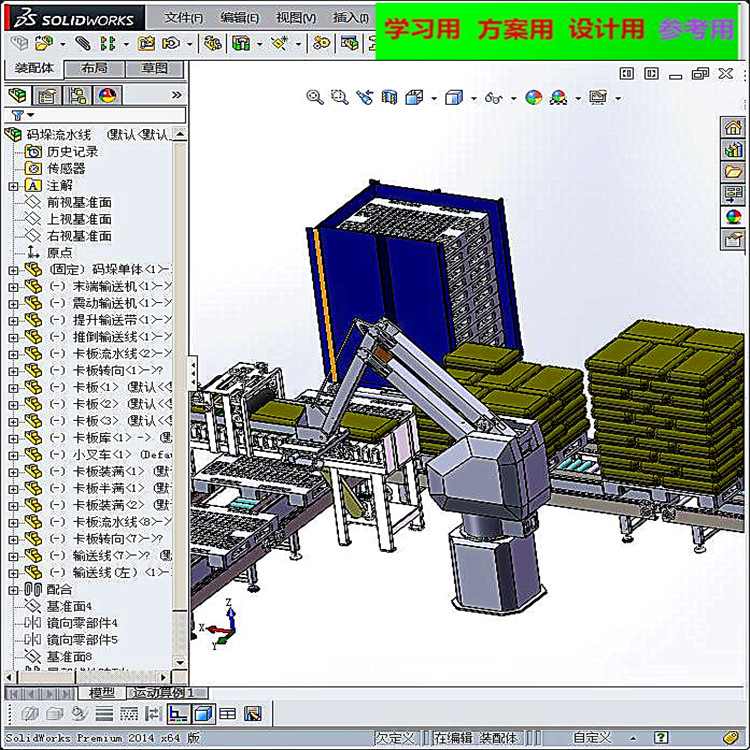Switch to the 布局 command tab
This screenshot has height=750, width=750.
click(x=94, y=68)
